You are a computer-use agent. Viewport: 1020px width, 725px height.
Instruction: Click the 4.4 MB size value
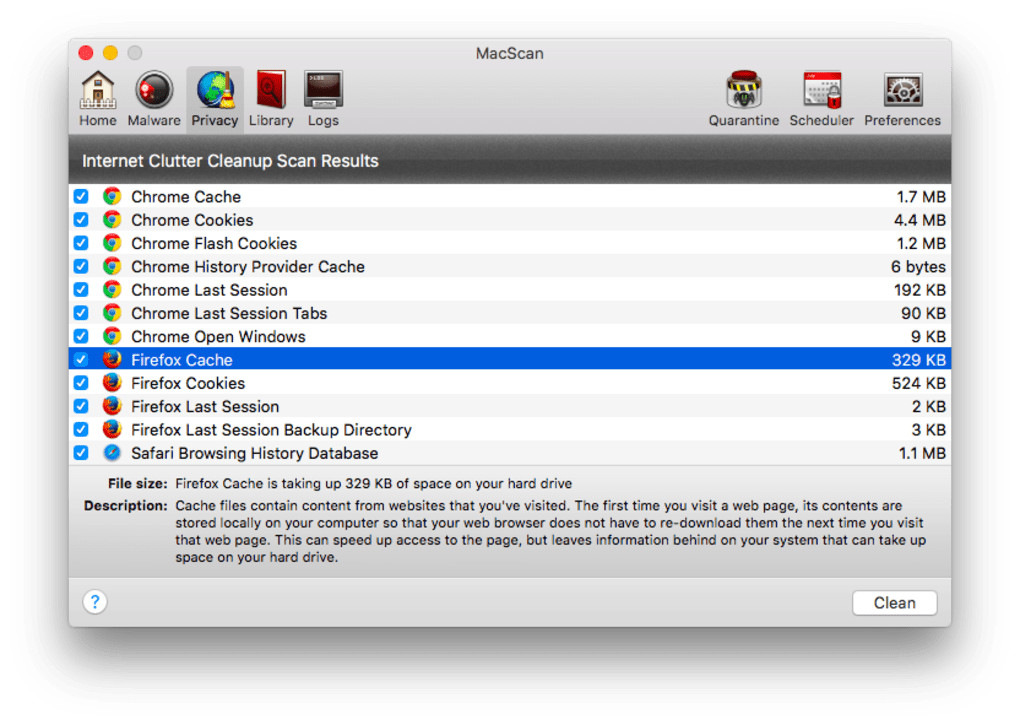pos(919,220)
